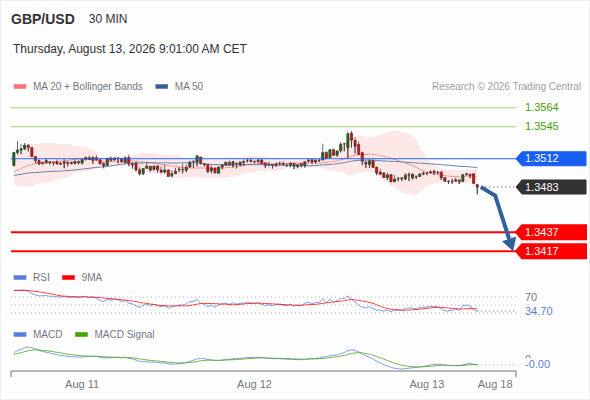Click the MACD value -0.00

click(x=538, y=364)
